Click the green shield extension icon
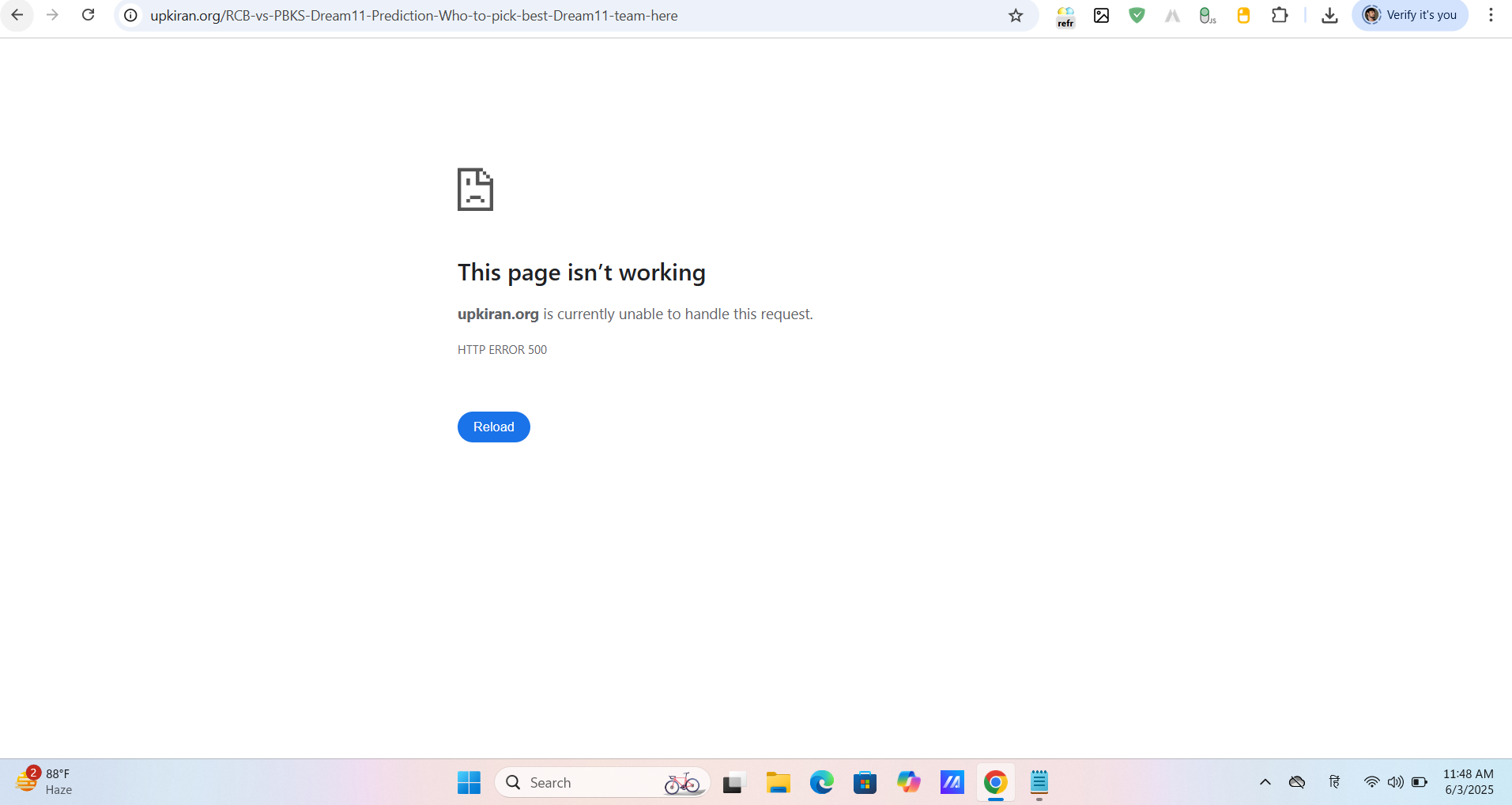 (1137, 15)
